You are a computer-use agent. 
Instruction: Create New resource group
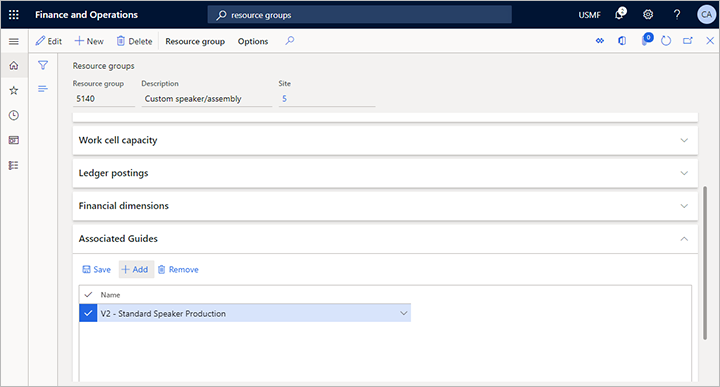[89, 41]
